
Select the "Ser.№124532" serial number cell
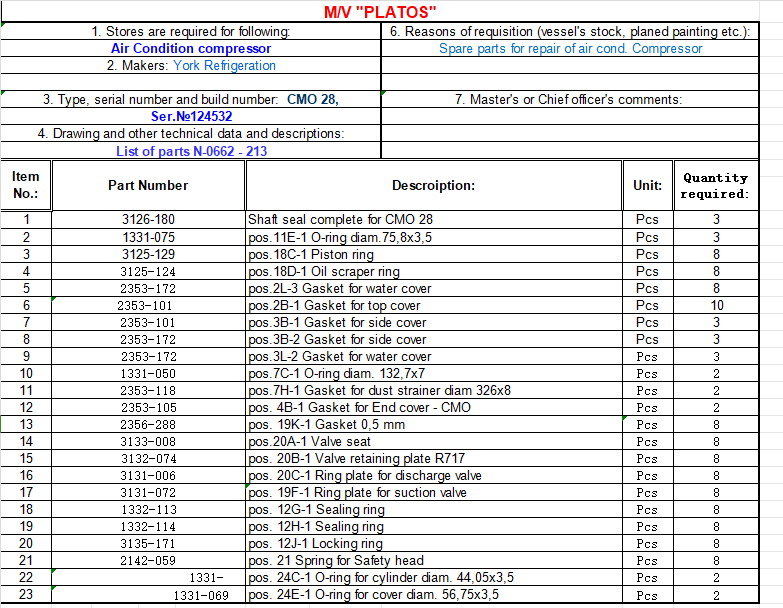[x=191, y=116]
